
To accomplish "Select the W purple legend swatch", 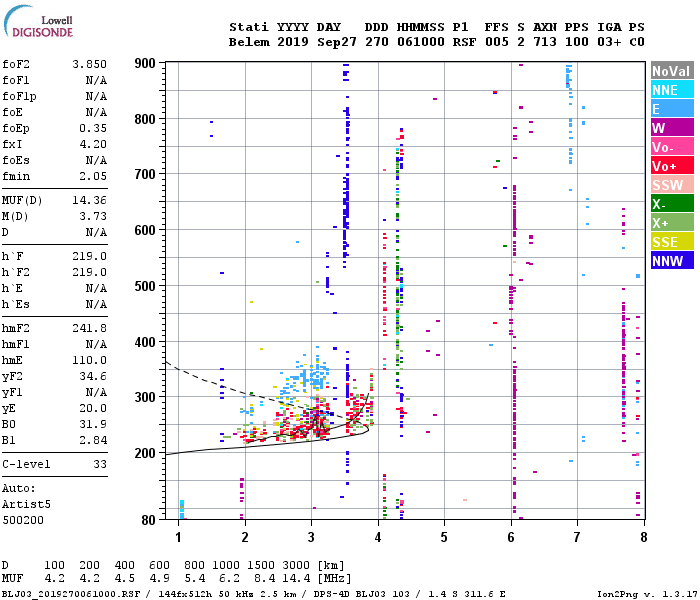I will click(672, 128).
